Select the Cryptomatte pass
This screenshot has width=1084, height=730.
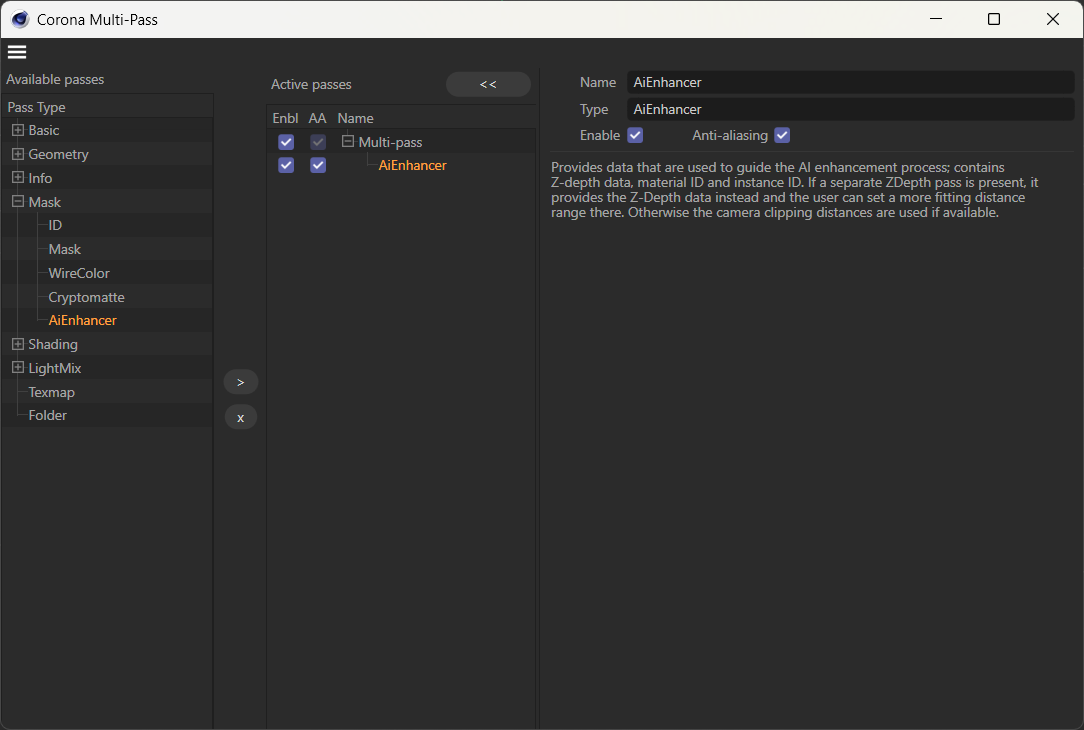point(86,297)
